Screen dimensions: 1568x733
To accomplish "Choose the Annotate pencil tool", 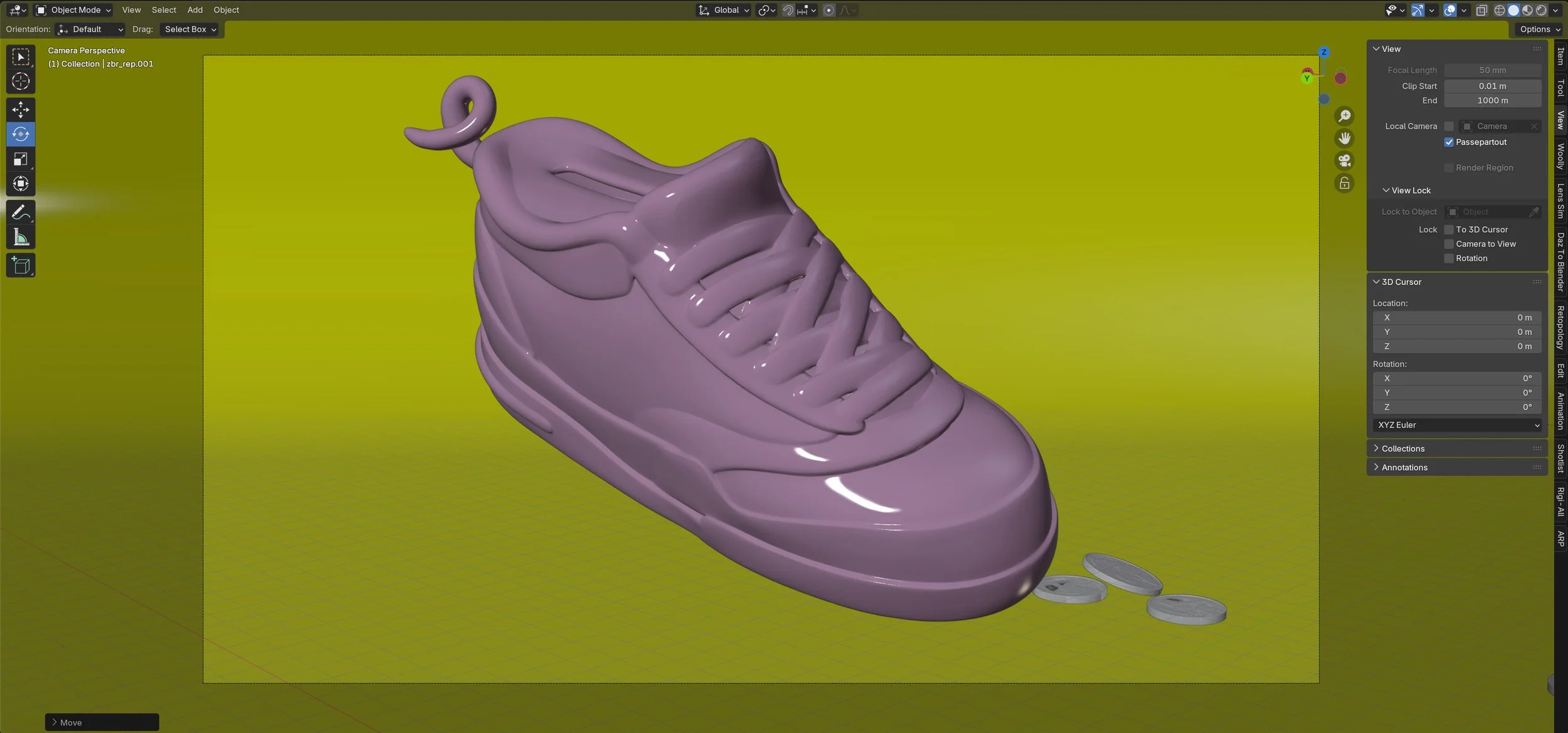I will [x=21, y=212].
